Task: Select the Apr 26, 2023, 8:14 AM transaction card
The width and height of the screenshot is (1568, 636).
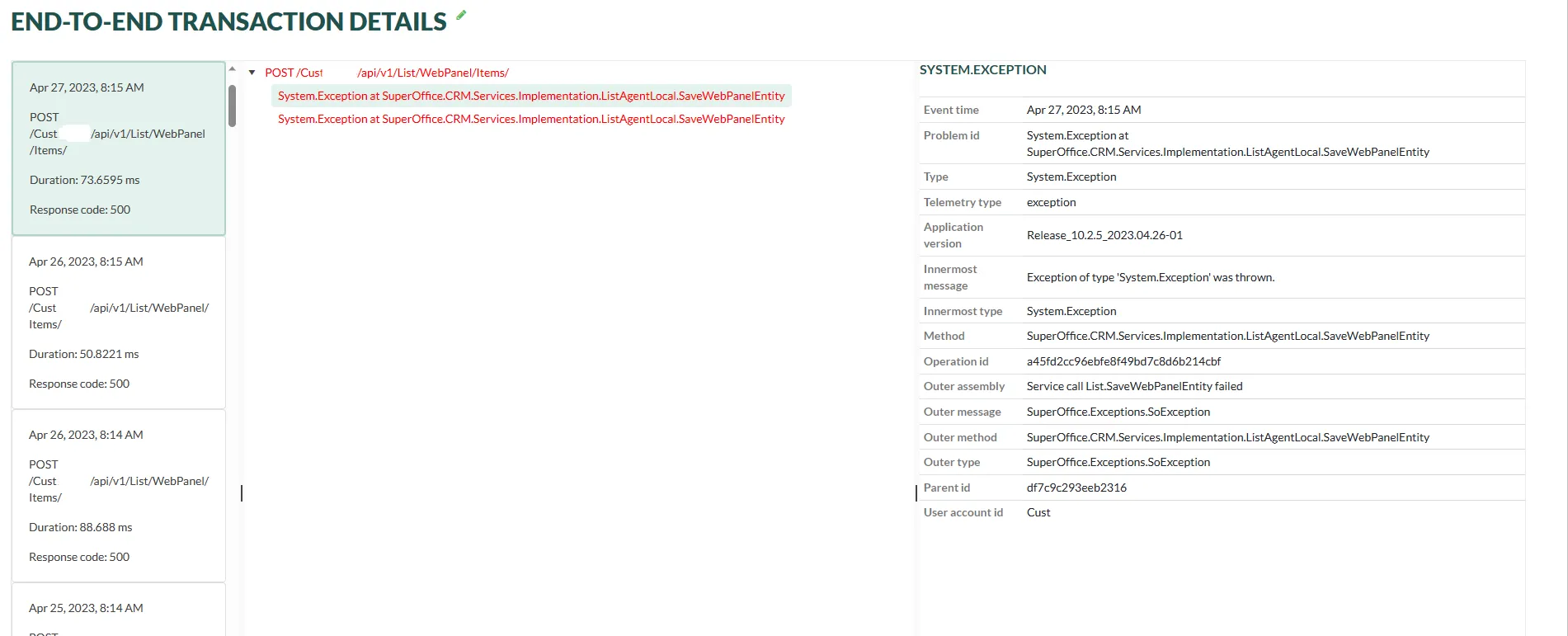Action: [x=119, y=496]
